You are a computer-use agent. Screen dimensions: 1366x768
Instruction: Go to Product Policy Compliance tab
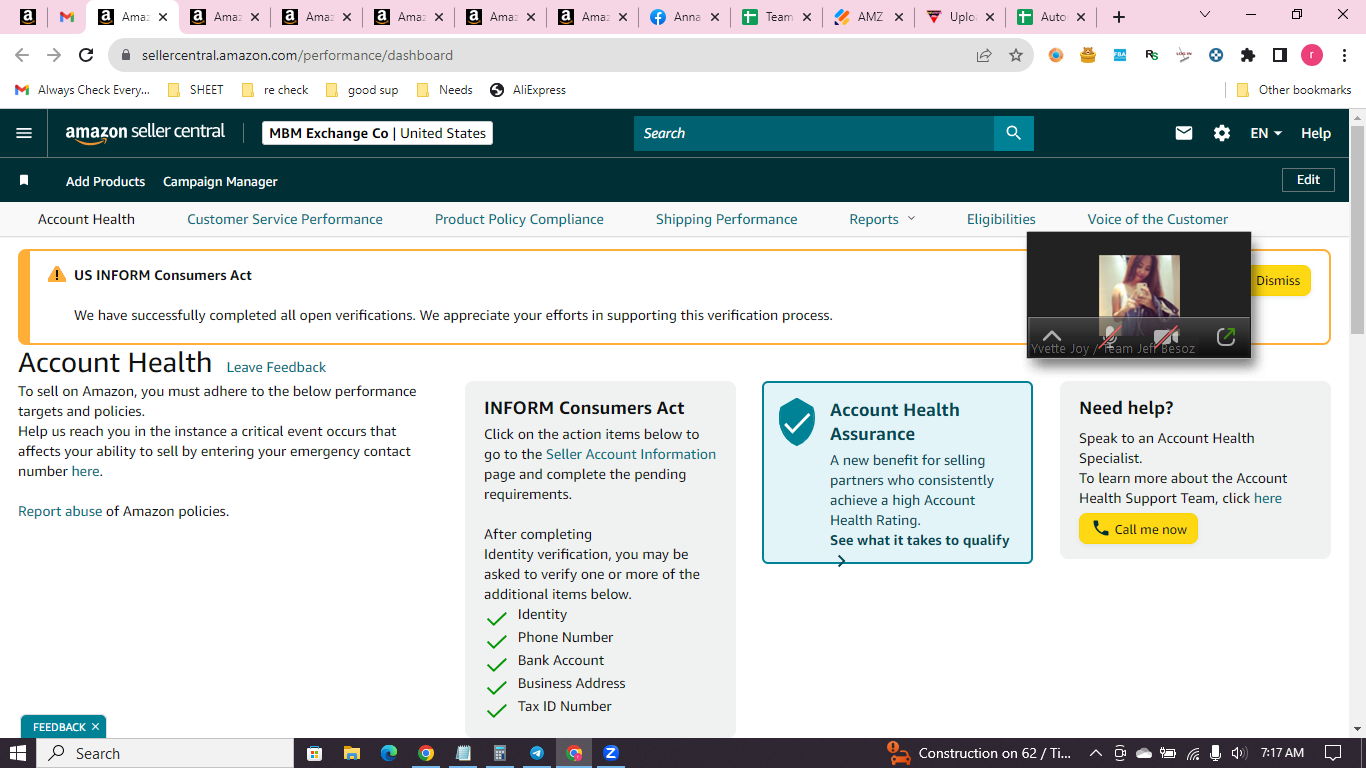coord(519,219)
